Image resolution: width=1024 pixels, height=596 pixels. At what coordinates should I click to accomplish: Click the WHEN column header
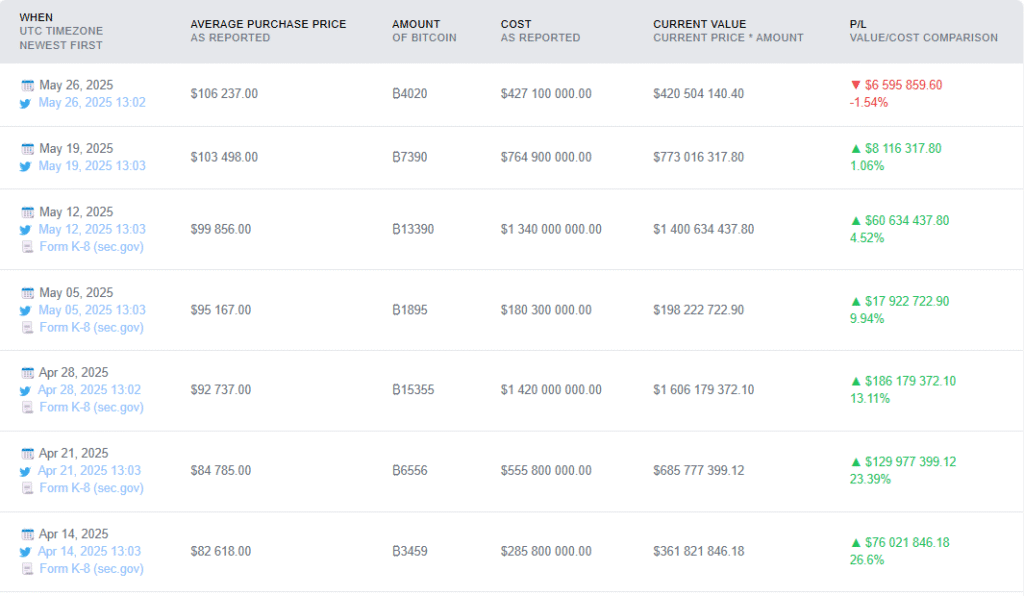37,18
